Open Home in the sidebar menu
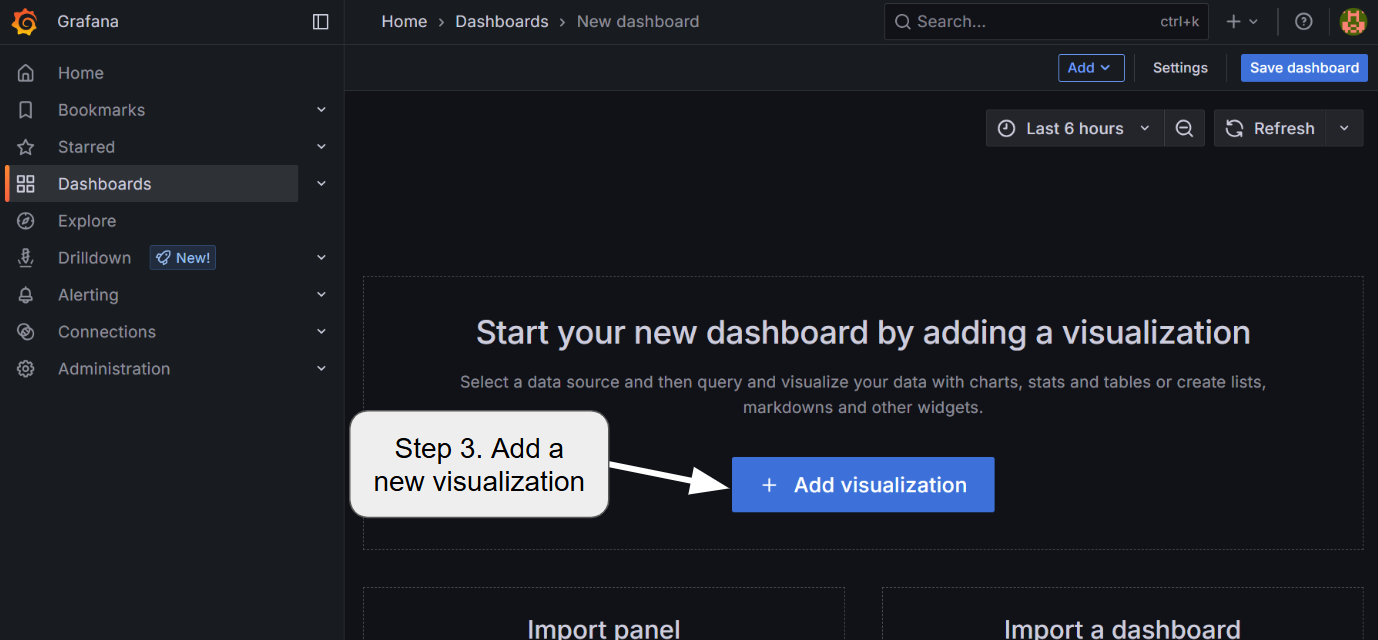Viewport: 1378px width, 640px height. 81,73
